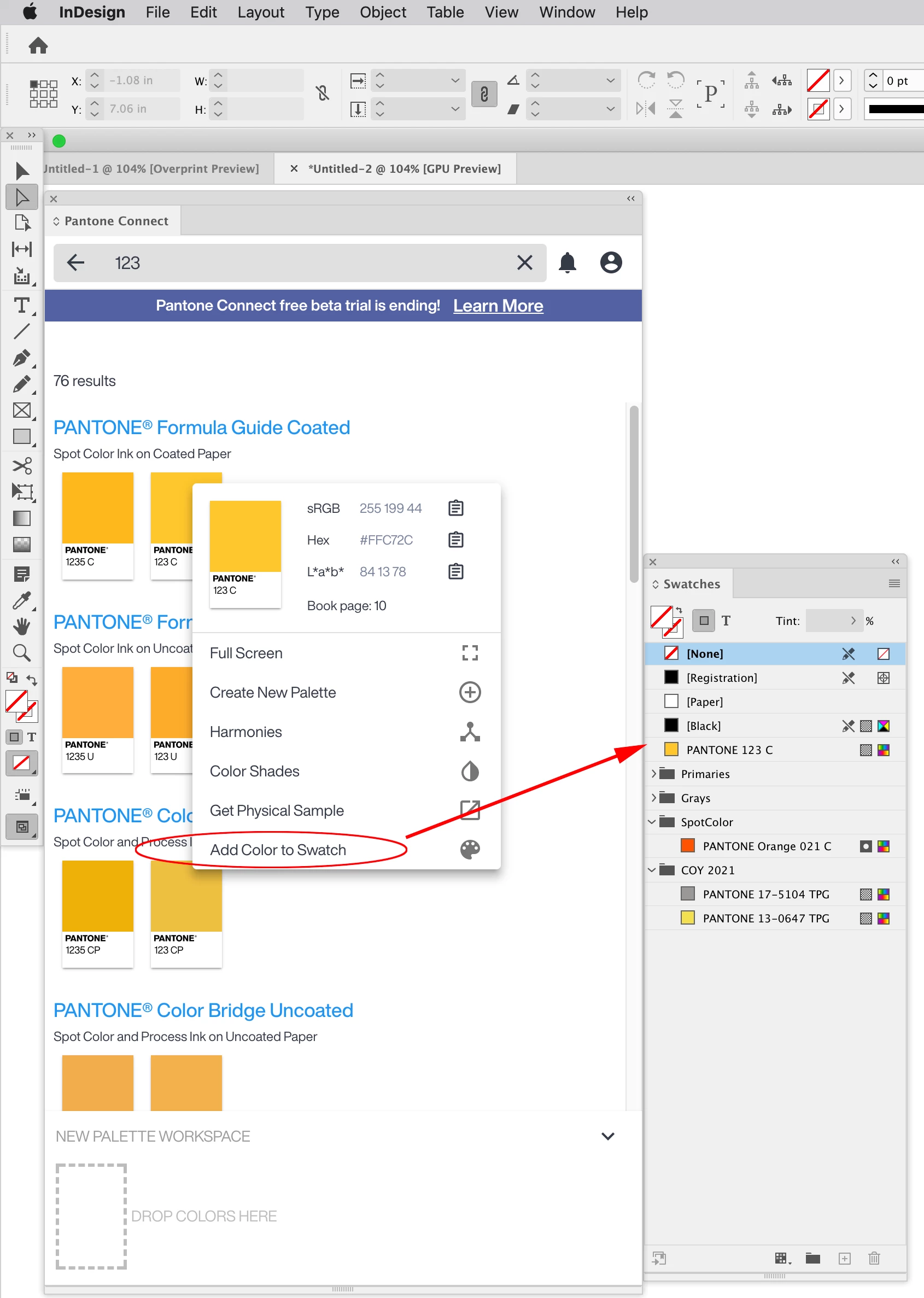Image resolution: width=924 pixels, height=1298 pixels.
Task: Toggle formatting affects text in Swatches
Action: point(726,621)
